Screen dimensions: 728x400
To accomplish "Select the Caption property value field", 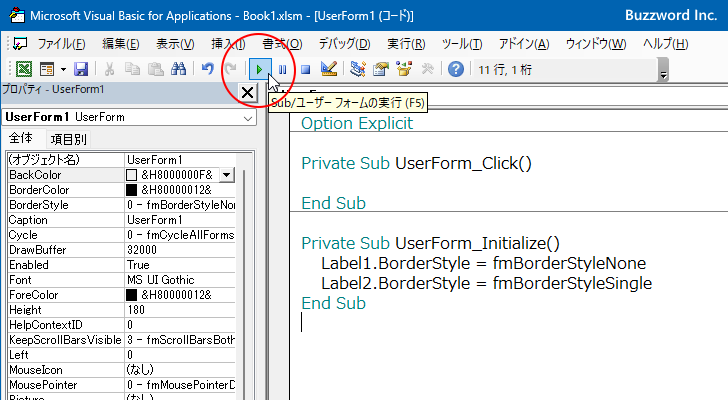I will (x=180, y=220).
